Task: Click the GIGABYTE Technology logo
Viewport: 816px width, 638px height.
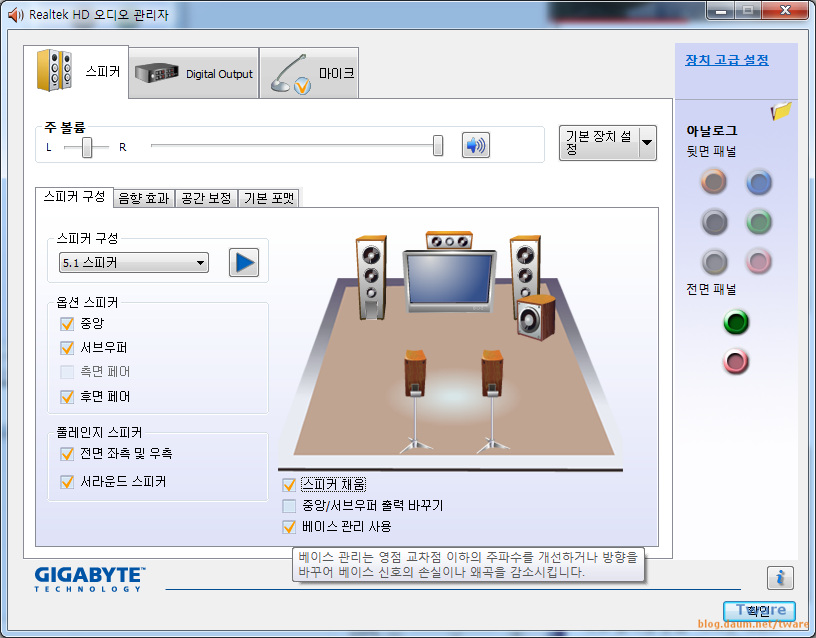Action: point(90,579)
